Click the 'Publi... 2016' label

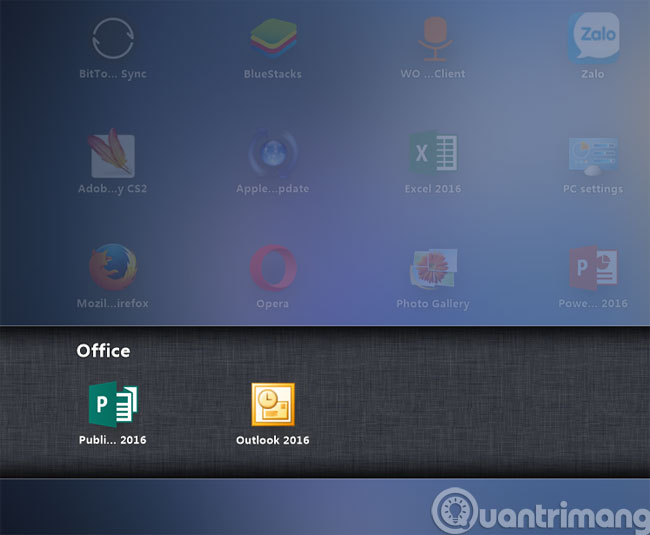112,440
